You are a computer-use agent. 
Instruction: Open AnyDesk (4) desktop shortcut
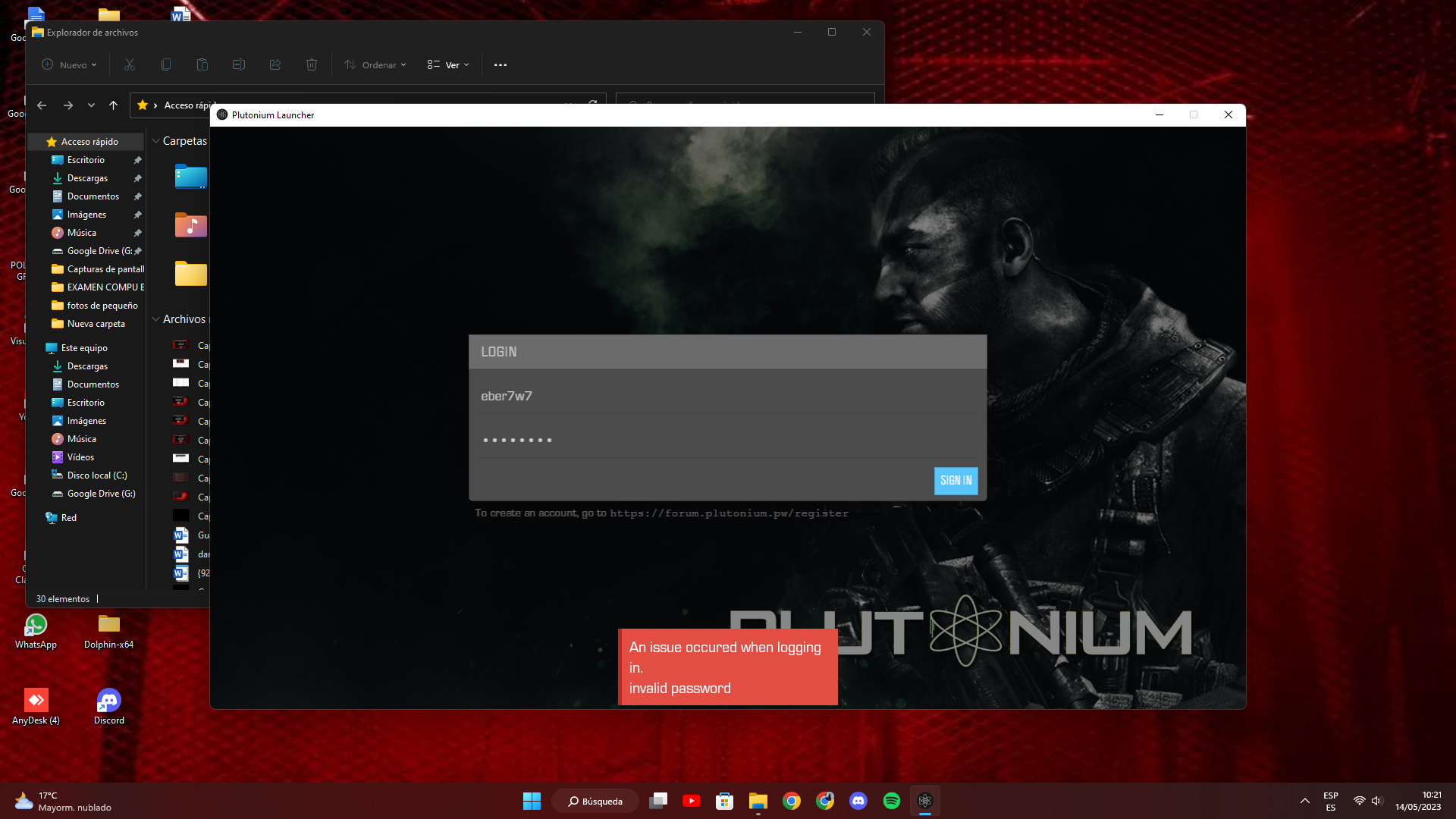[36, 707]
